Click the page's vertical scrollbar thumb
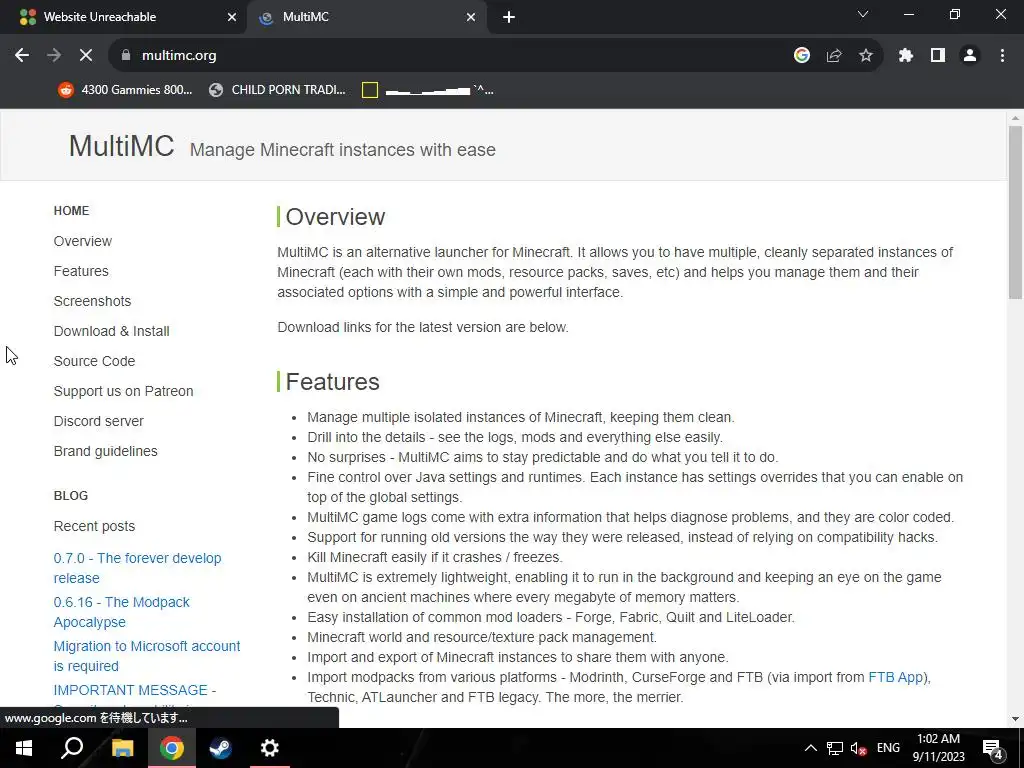The width and height of the screenshot is (1024, 768). coord(1015,212)
